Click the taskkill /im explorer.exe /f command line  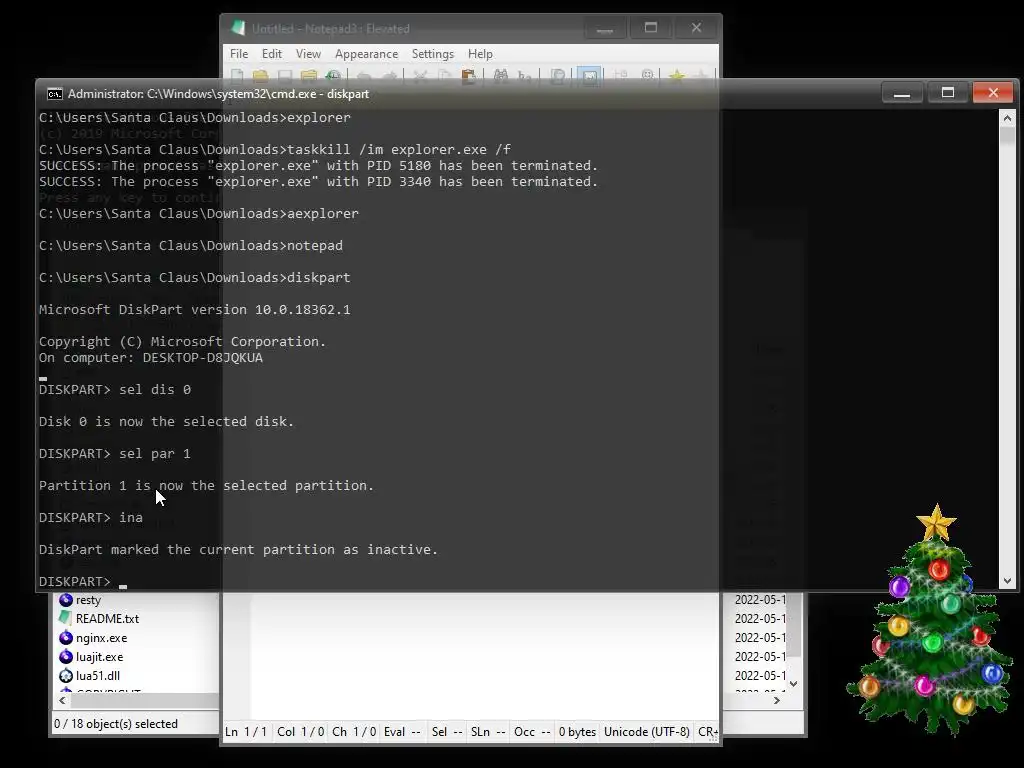(275, 150)
